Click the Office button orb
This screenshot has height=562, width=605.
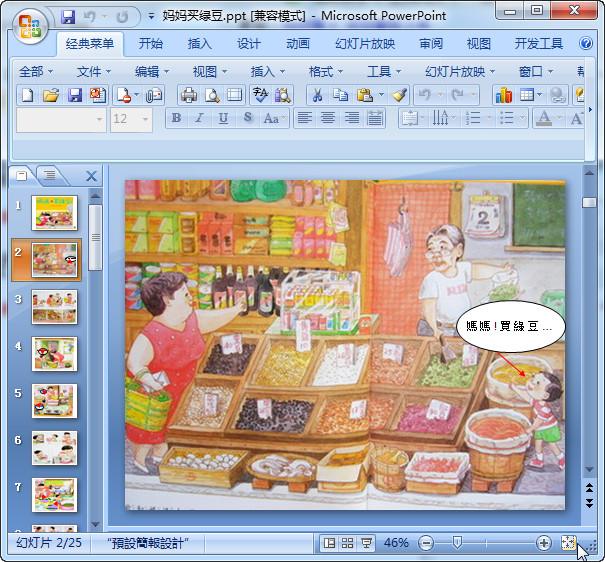(x=30, y=26)
